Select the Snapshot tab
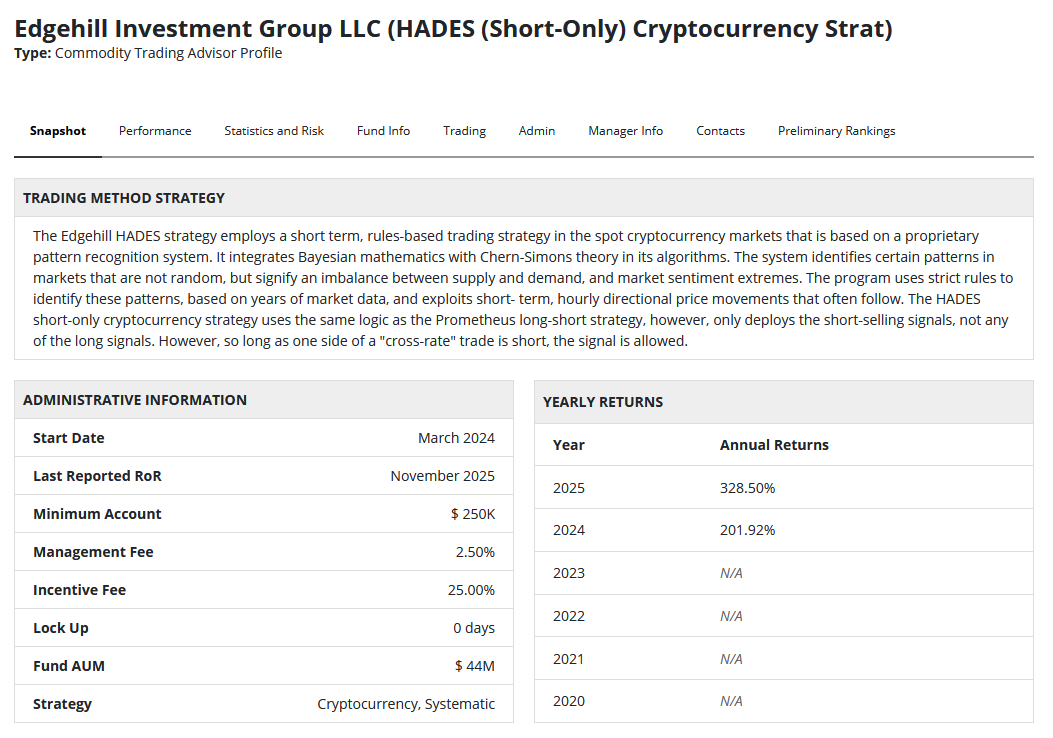The width and height of the screenshot is (1053, 738). (58, 131)
